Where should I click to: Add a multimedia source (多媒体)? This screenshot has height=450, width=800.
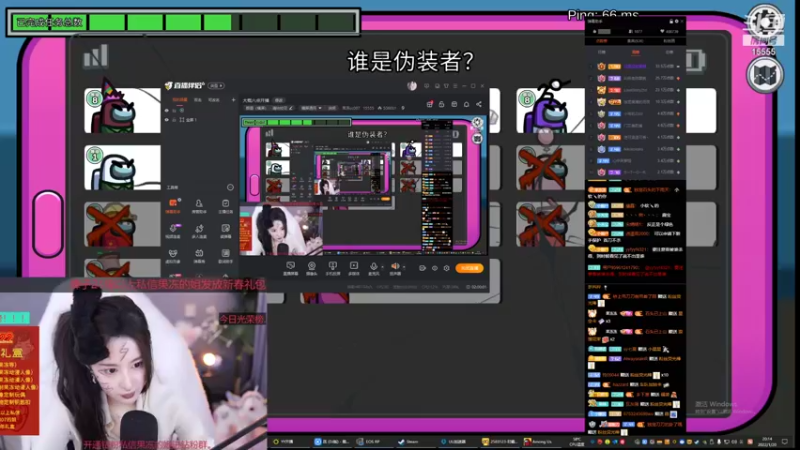coord(354,268)
